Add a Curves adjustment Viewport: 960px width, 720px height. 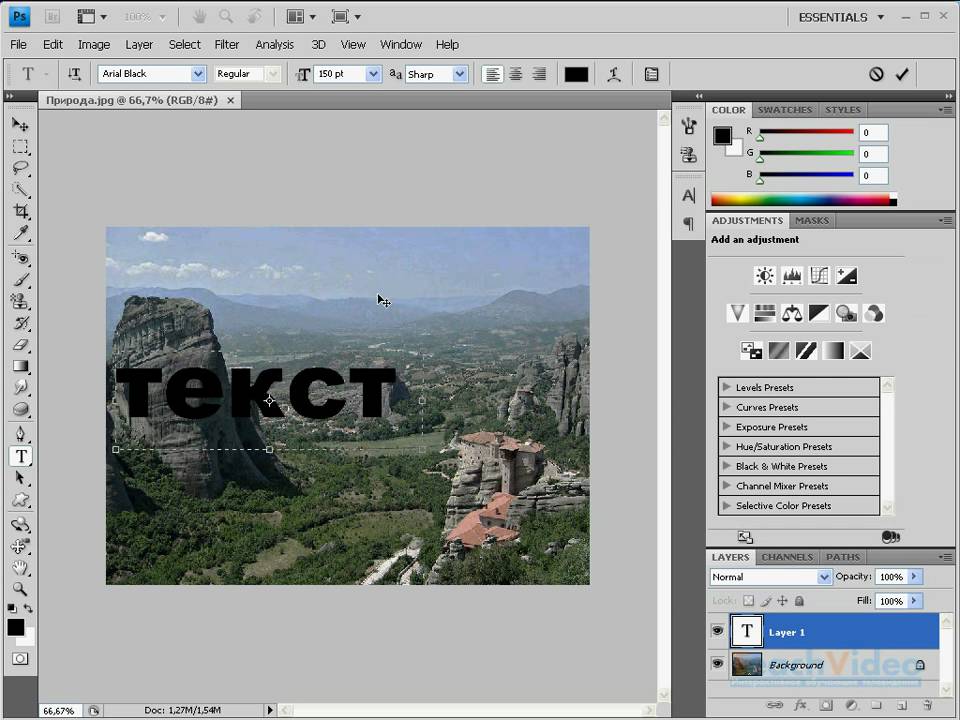[819, 276]
